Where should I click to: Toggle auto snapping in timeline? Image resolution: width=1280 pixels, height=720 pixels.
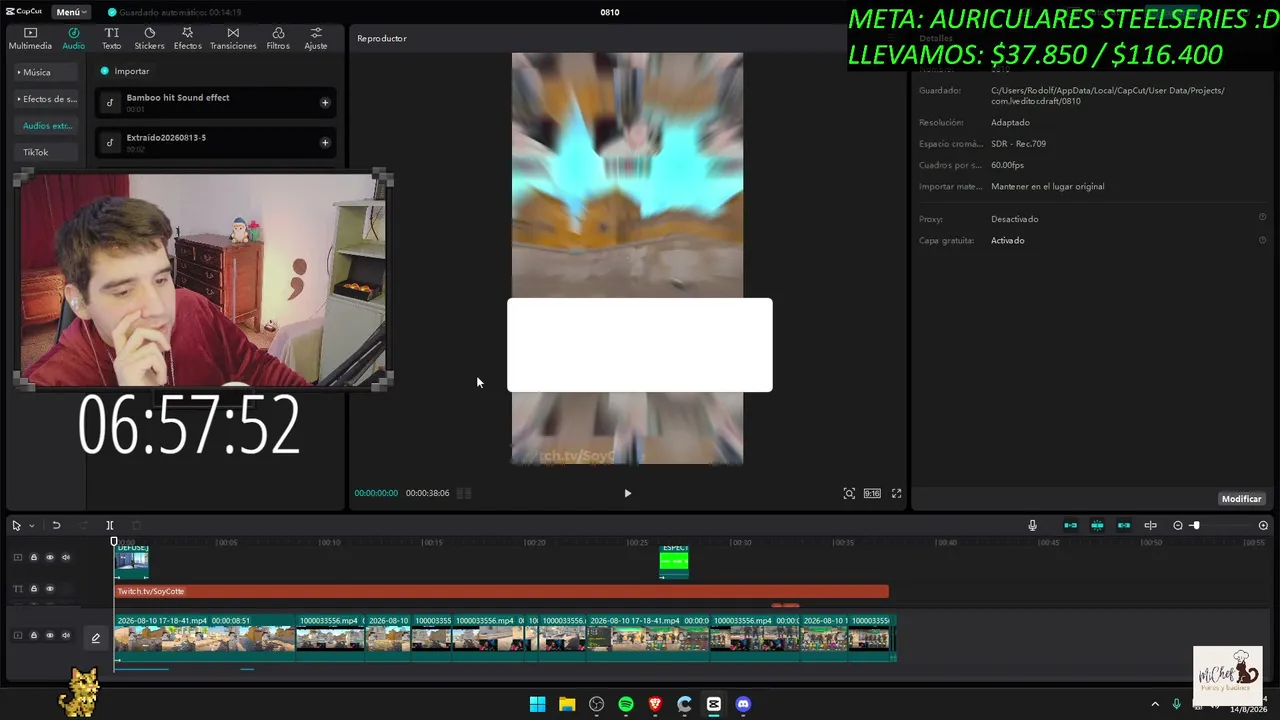1097,525
